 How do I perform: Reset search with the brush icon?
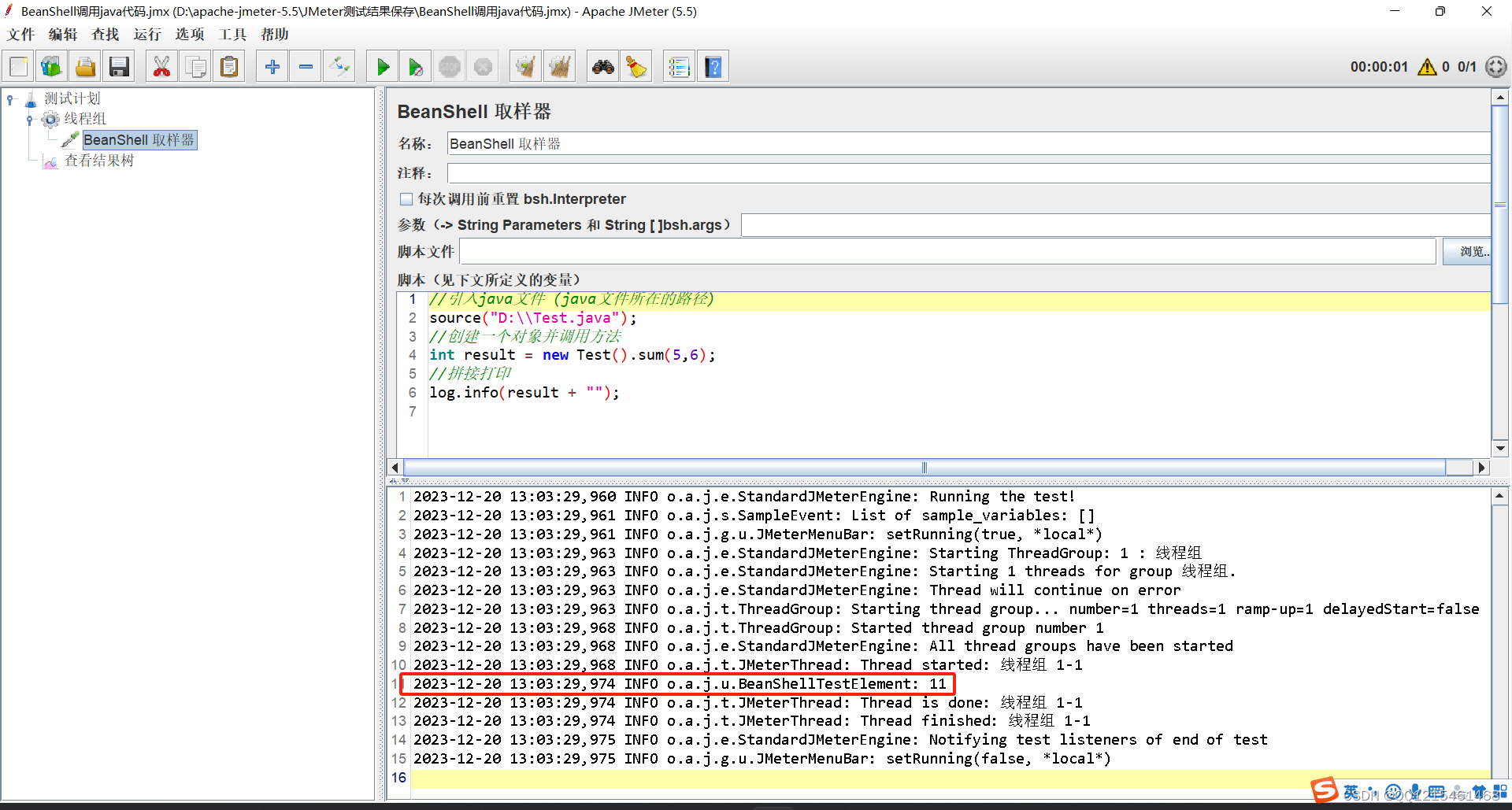(x=636, y=67)
